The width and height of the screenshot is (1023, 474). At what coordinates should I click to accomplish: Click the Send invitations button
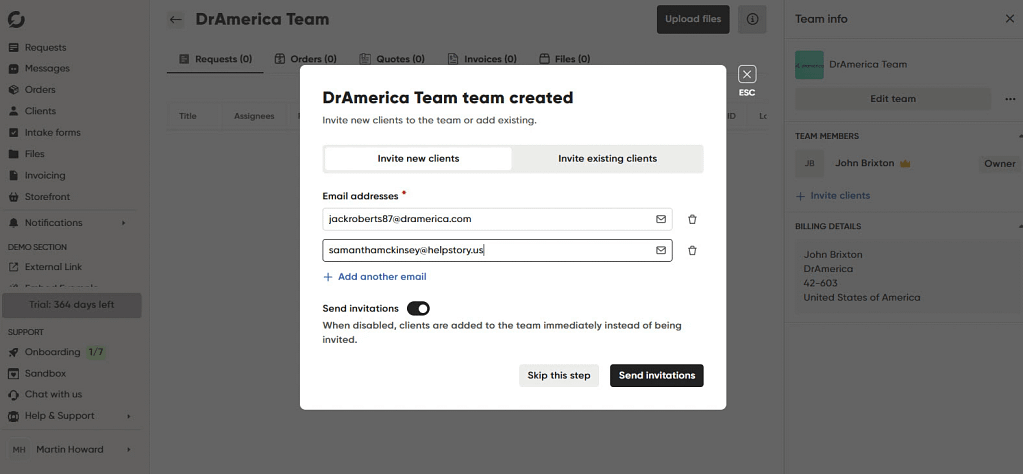point(657,376)
